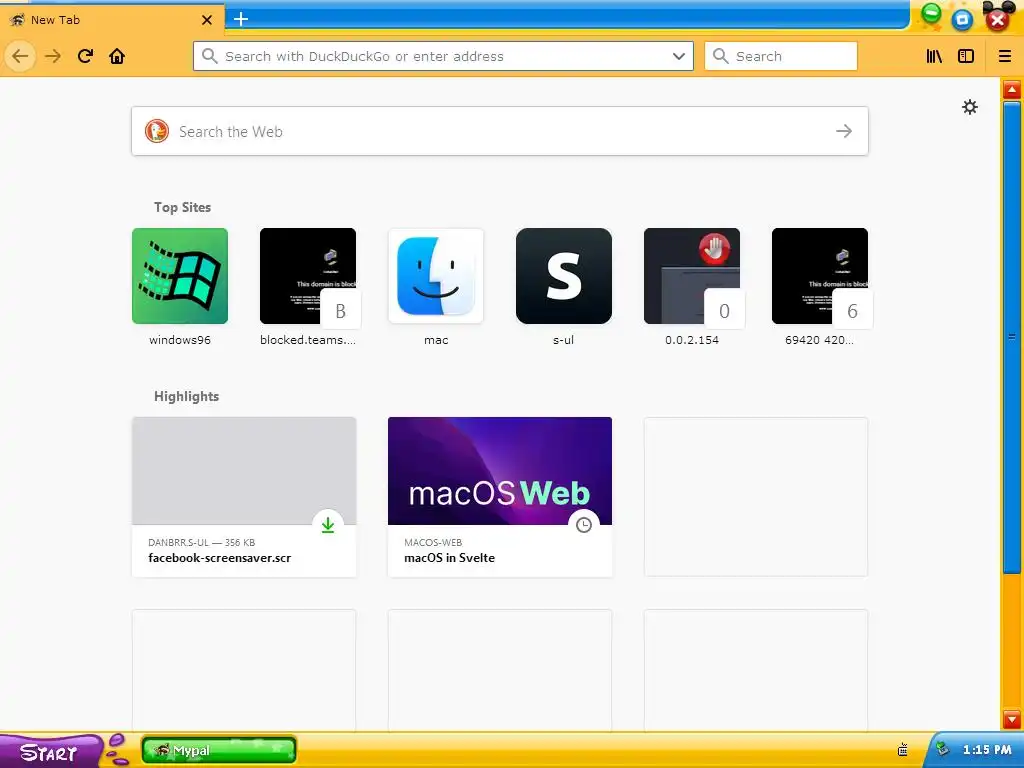This screenshot has height=768, width=1024.
Task: Minimize window with green button
Action: [931, 14]
